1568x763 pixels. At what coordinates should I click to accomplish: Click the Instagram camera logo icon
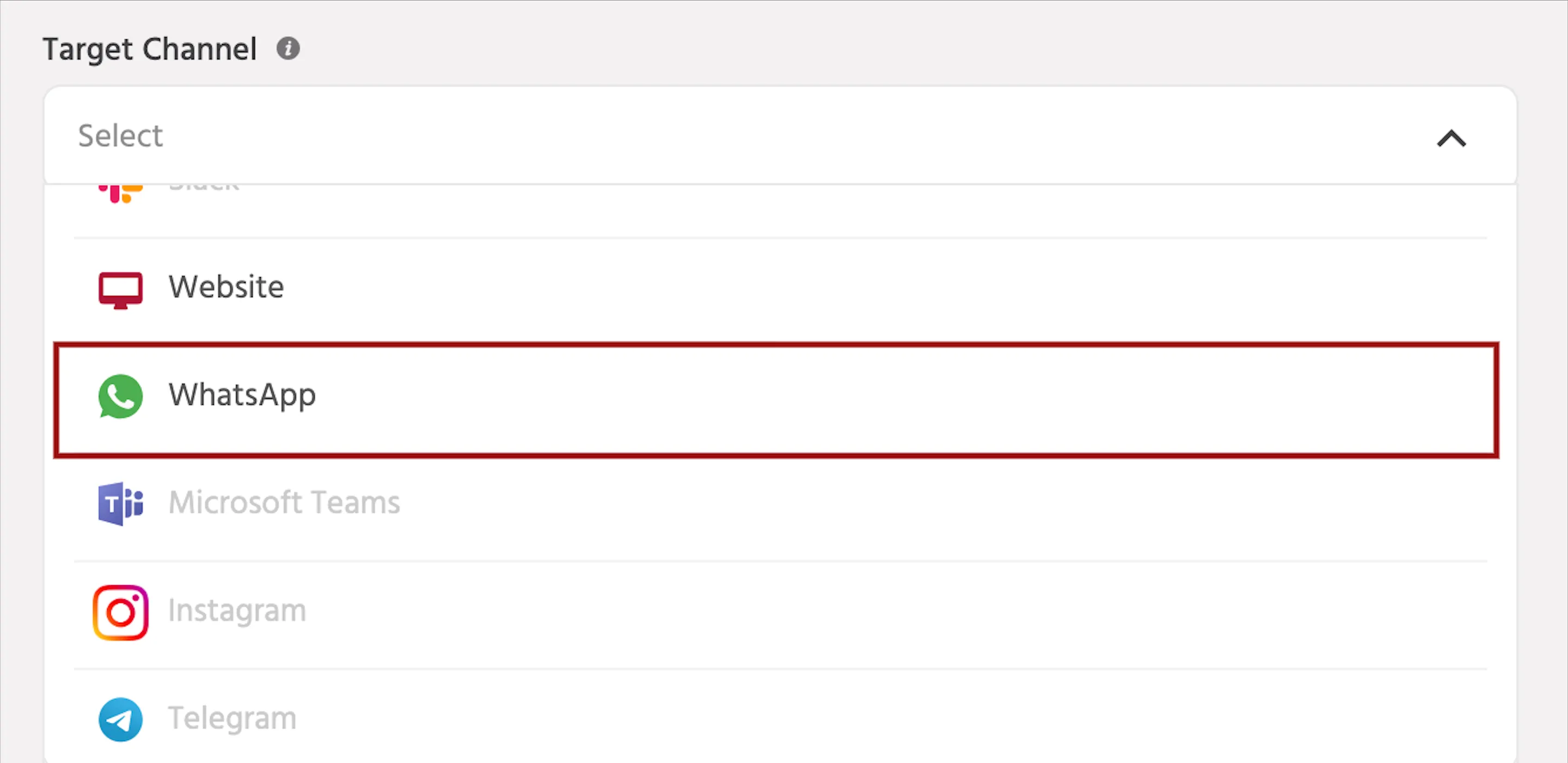click(120, 612)
